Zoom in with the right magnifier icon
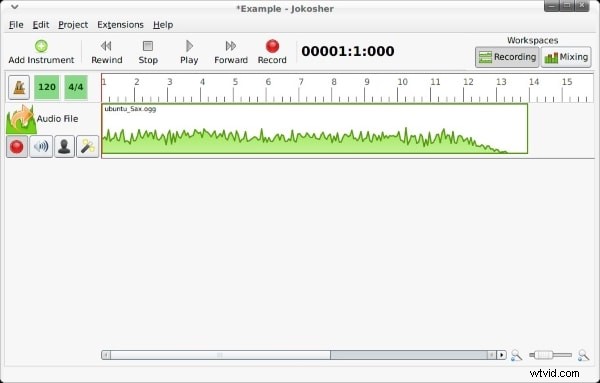 (x=583, y=355)
